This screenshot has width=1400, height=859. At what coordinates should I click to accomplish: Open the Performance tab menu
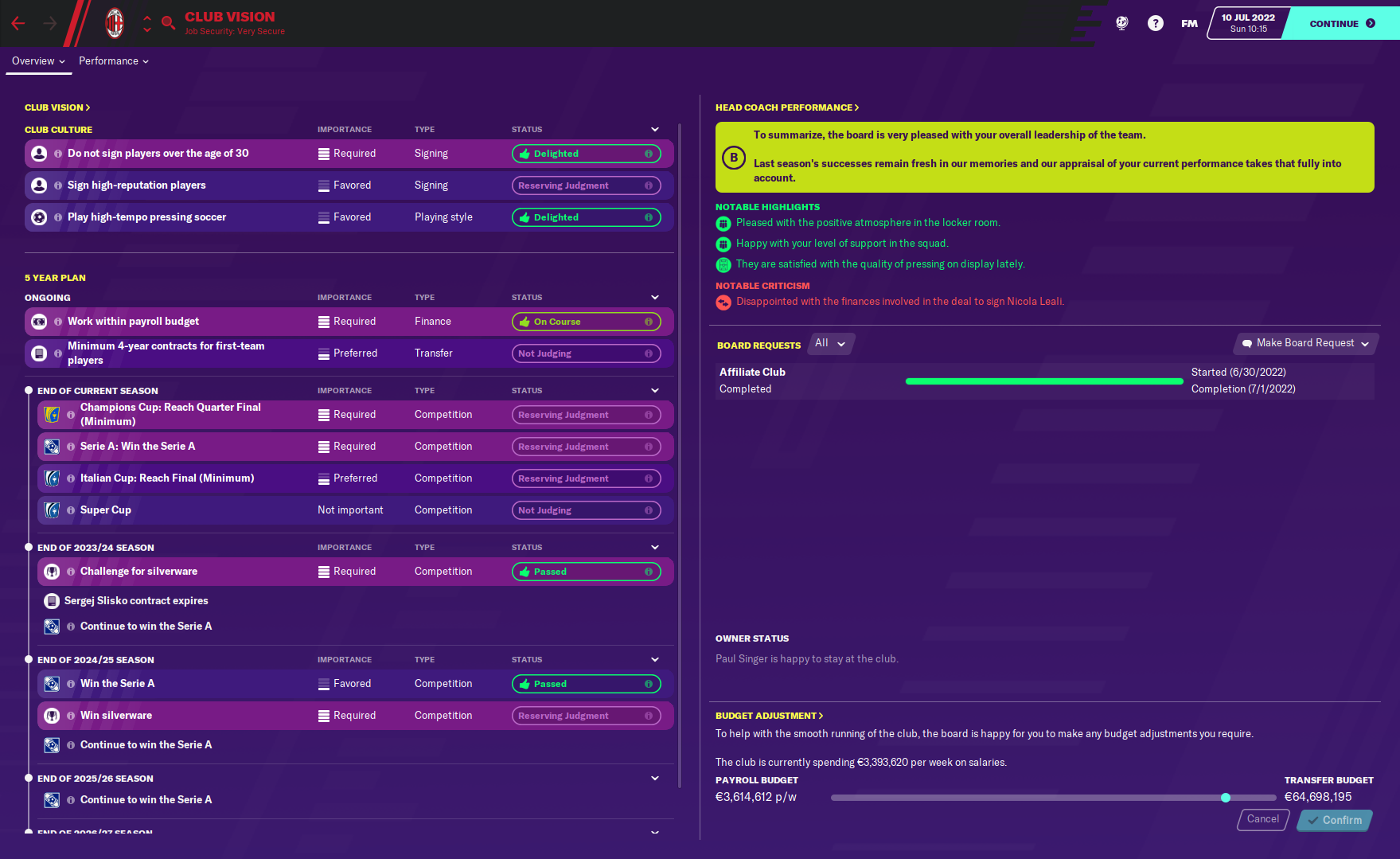coord(113,61)
